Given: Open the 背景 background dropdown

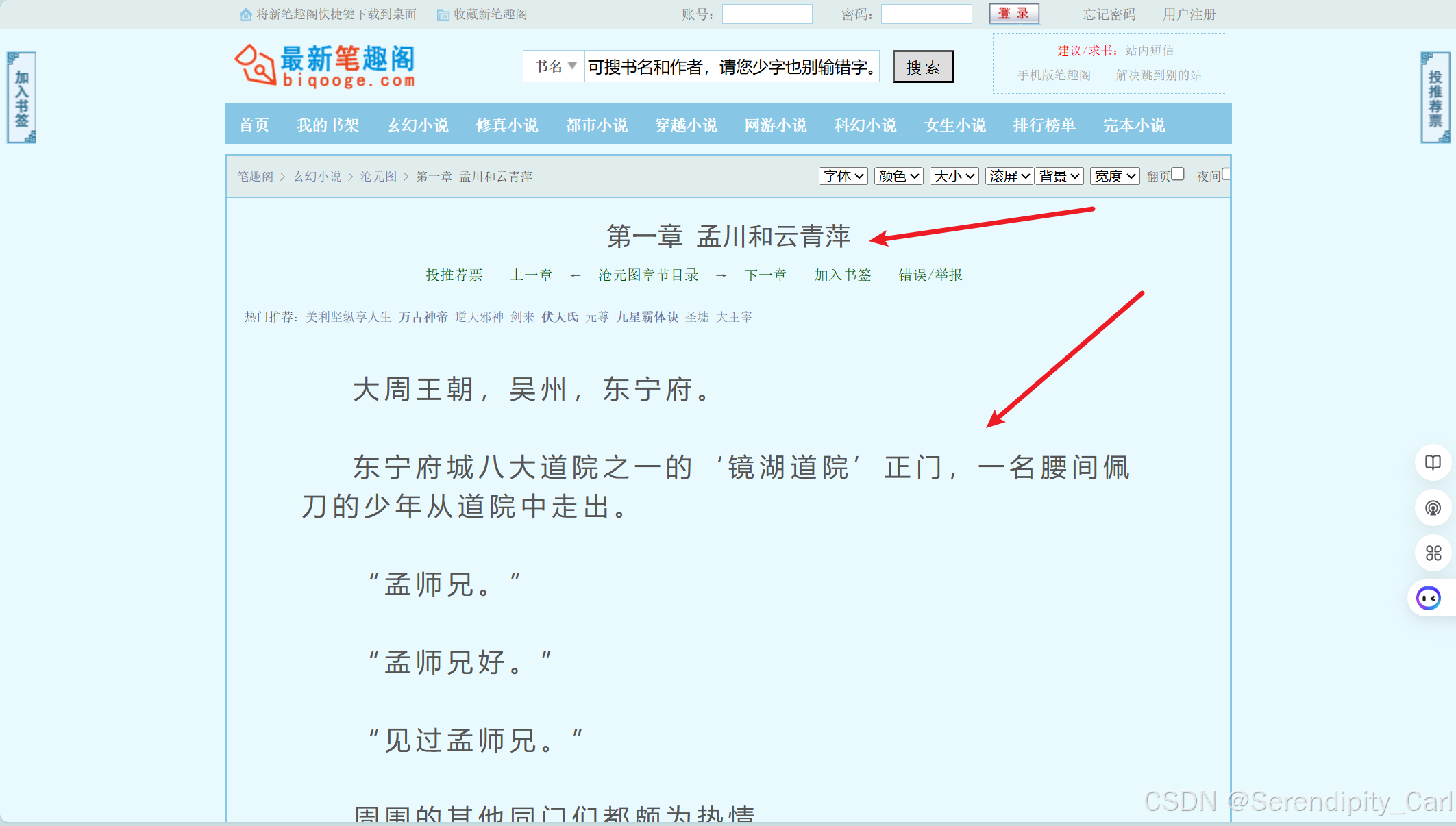Looking at the screenshot, I should (1059, 176).
